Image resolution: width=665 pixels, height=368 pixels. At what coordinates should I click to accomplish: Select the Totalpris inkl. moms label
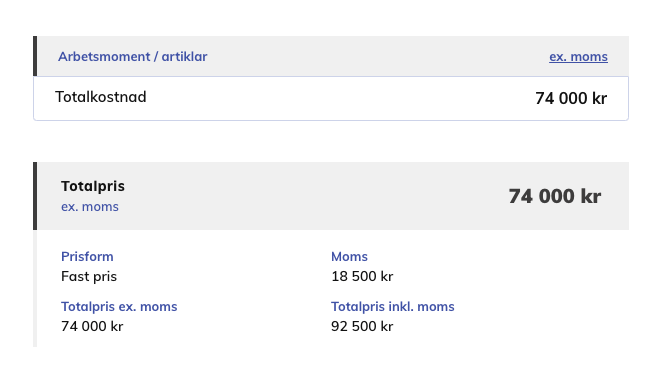tap(393, 307)
